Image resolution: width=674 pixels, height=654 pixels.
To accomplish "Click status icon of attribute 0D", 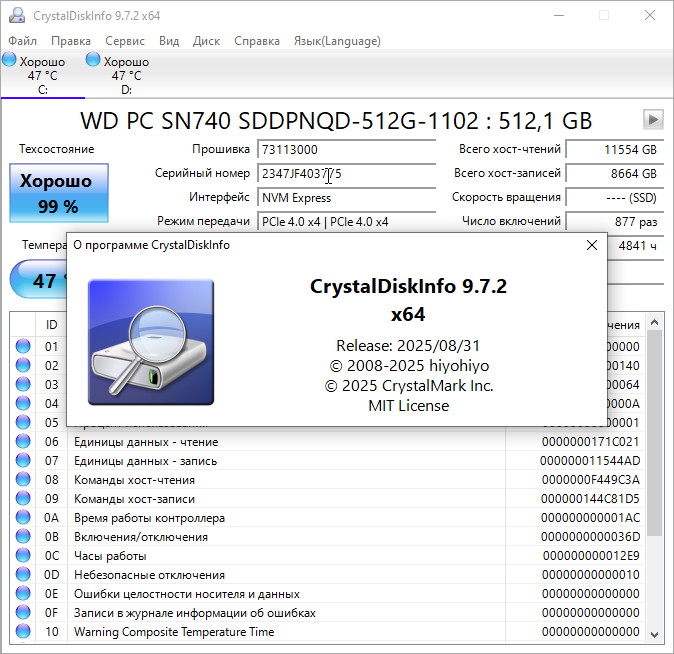I will tap(23, 574).
